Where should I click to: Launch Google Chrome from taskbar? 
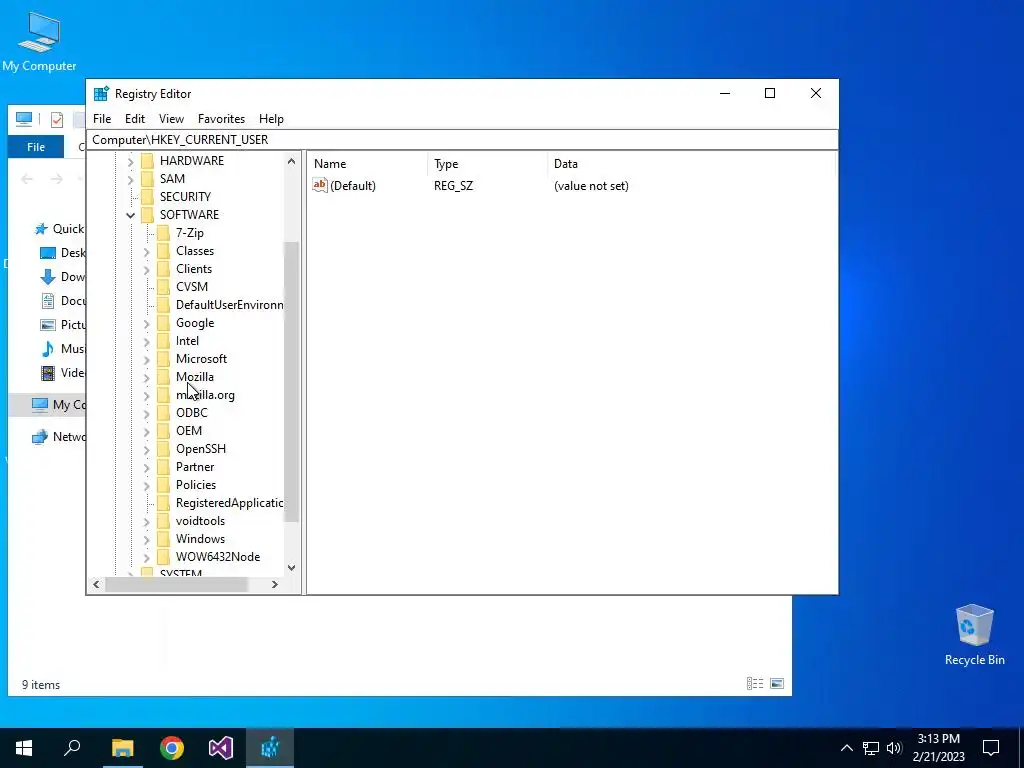pos(172,748)
